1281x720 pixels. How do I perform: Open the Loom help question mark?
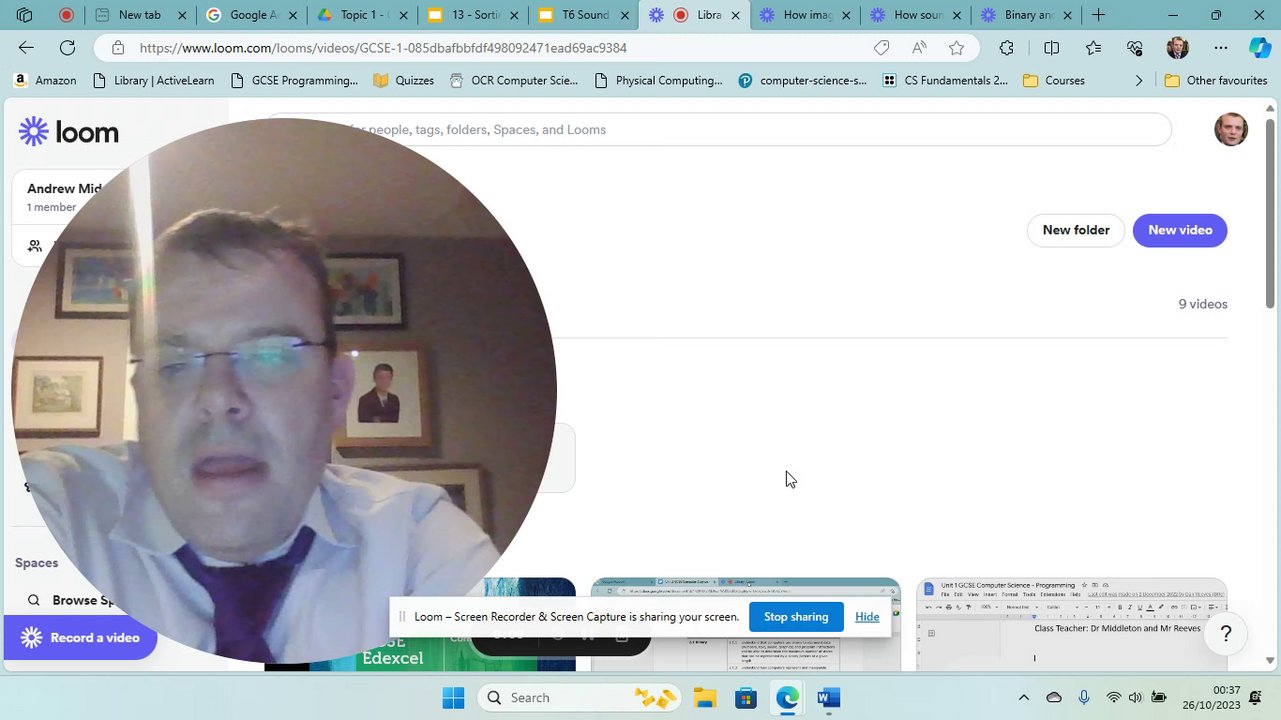point(1226,634)
